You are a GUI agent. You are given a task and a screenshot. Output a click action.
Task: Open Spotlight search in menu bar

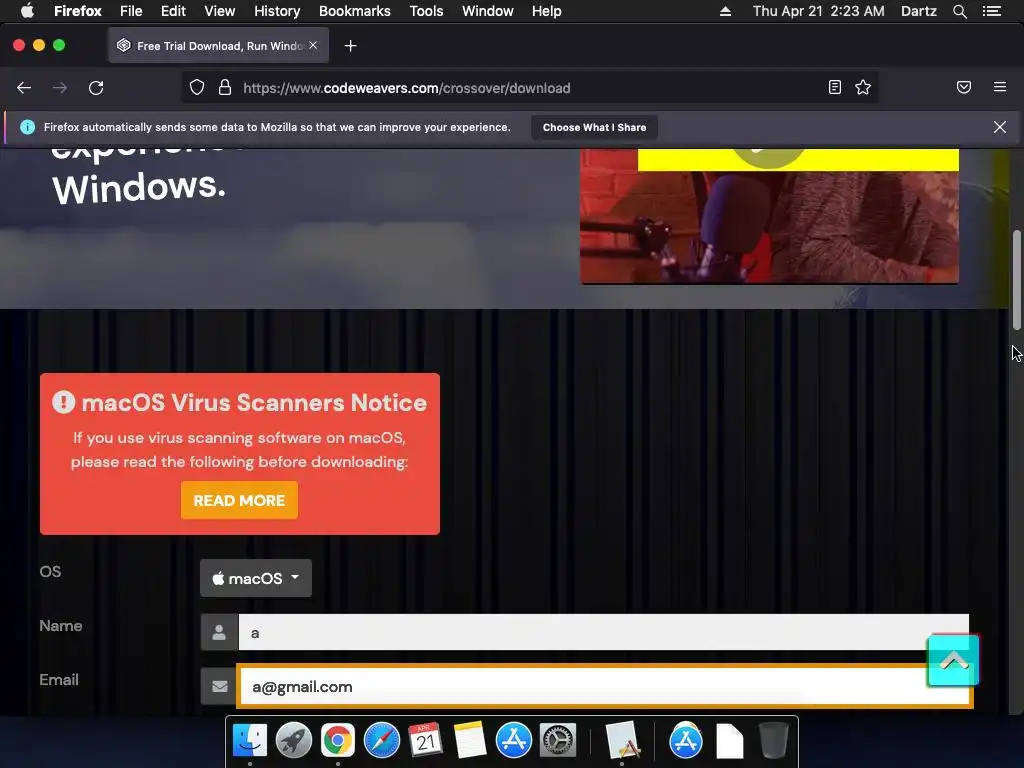[959, 11]
